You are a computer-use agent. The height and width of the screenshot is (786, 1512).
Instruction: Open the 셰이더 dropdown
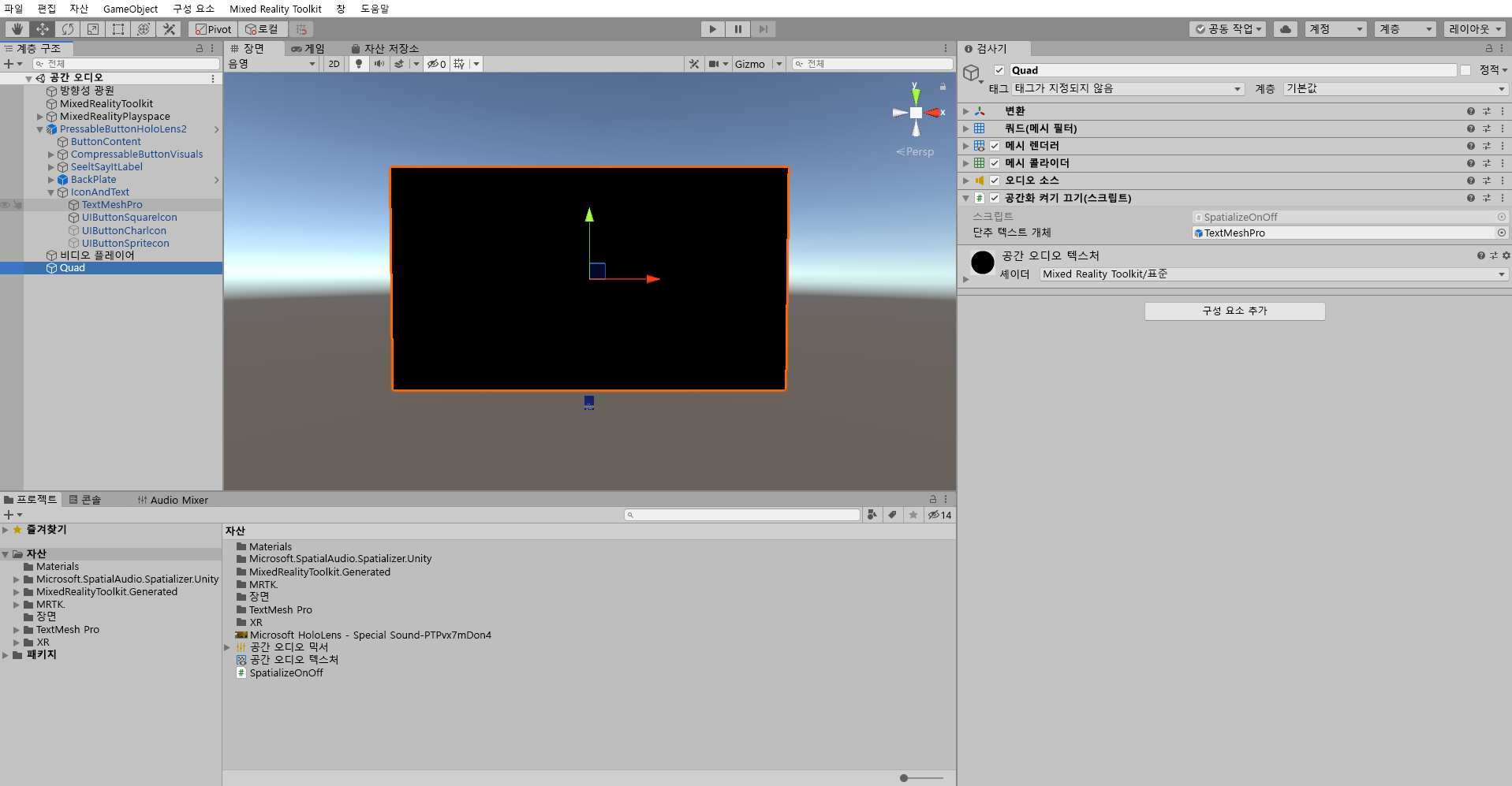[x=1273, y=274]
